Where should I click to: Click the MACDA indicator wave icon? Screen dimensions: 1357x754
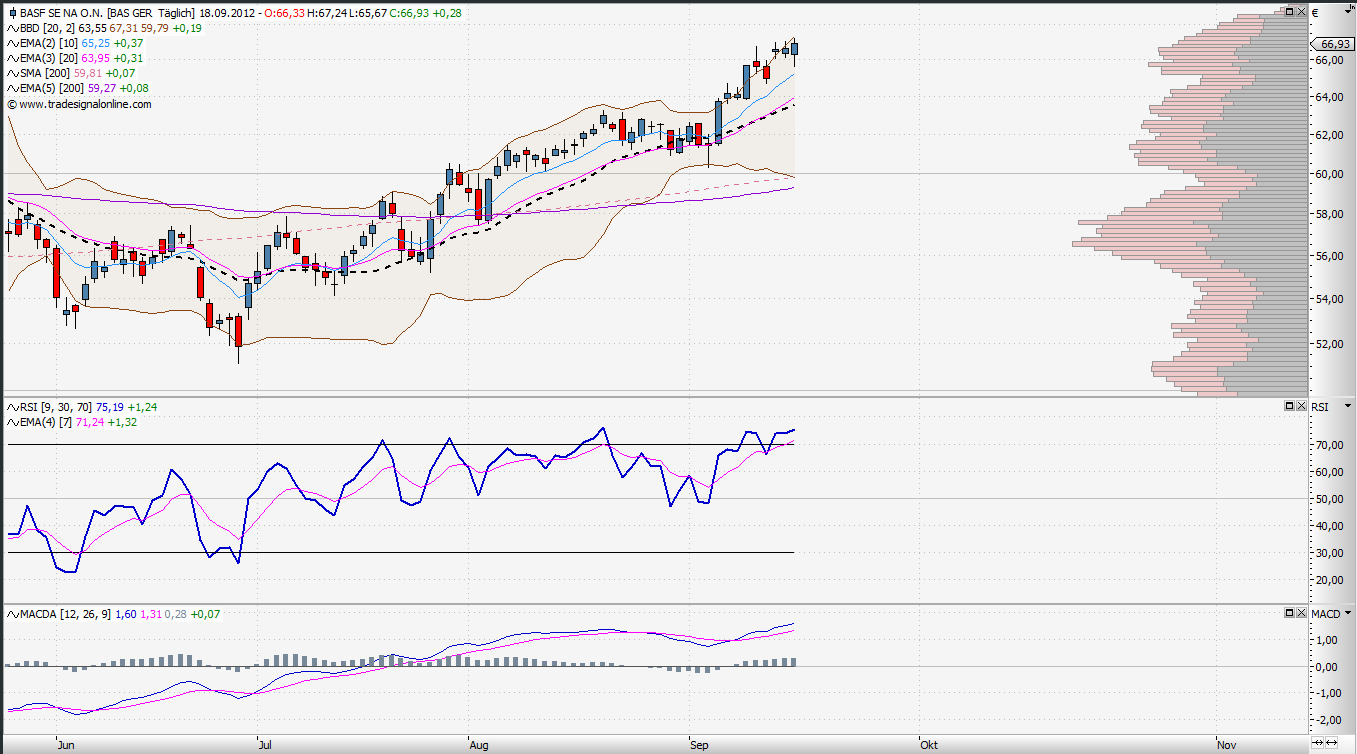12,613
